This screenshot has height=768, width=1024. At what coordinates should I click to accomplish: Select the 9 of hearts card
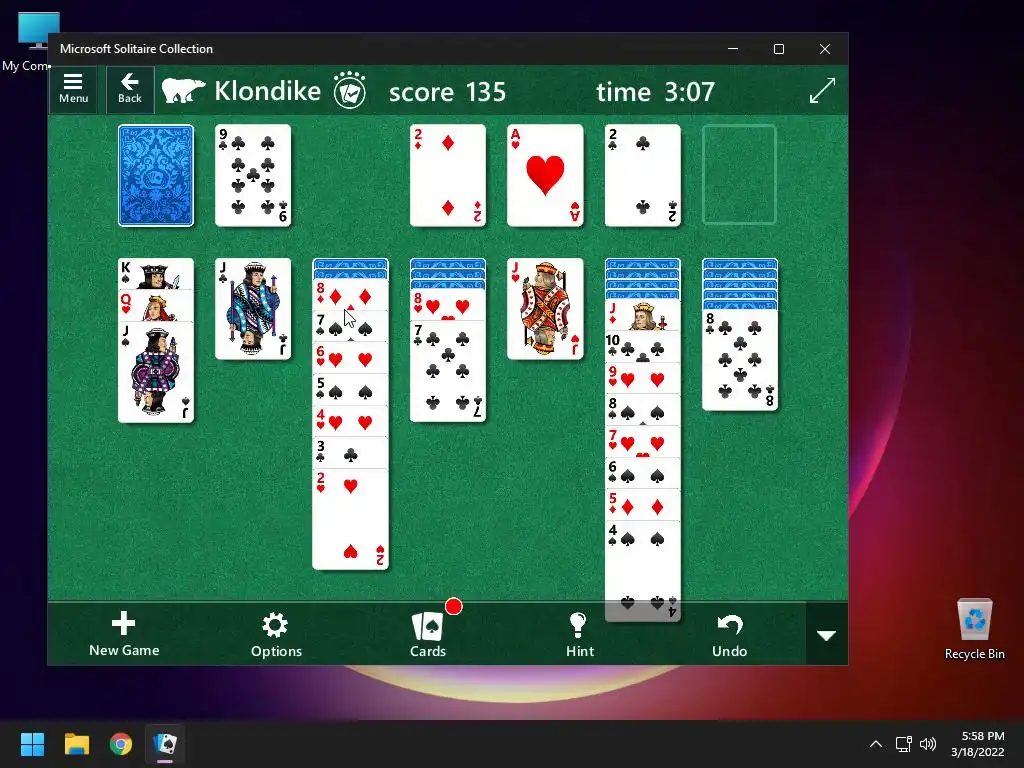643,379
